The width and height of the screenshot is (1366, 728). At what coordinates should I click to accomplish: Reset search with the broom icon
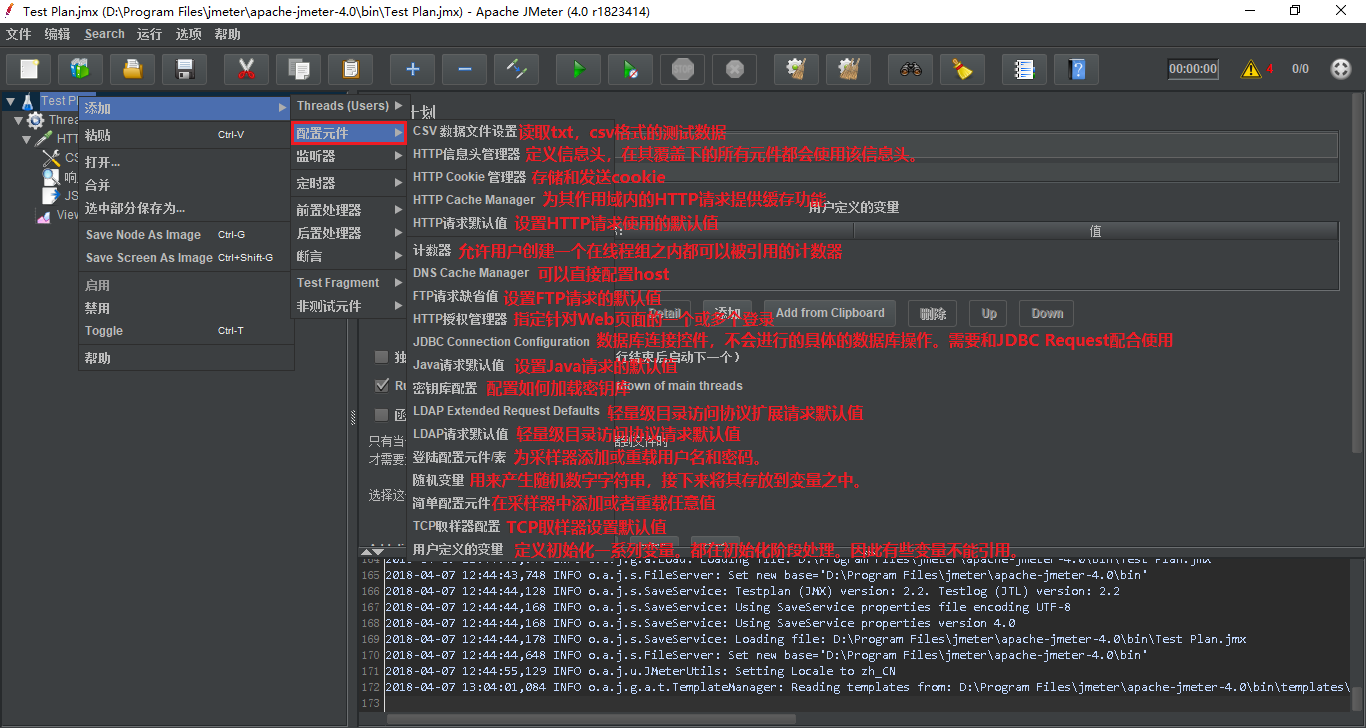point(962,69)
